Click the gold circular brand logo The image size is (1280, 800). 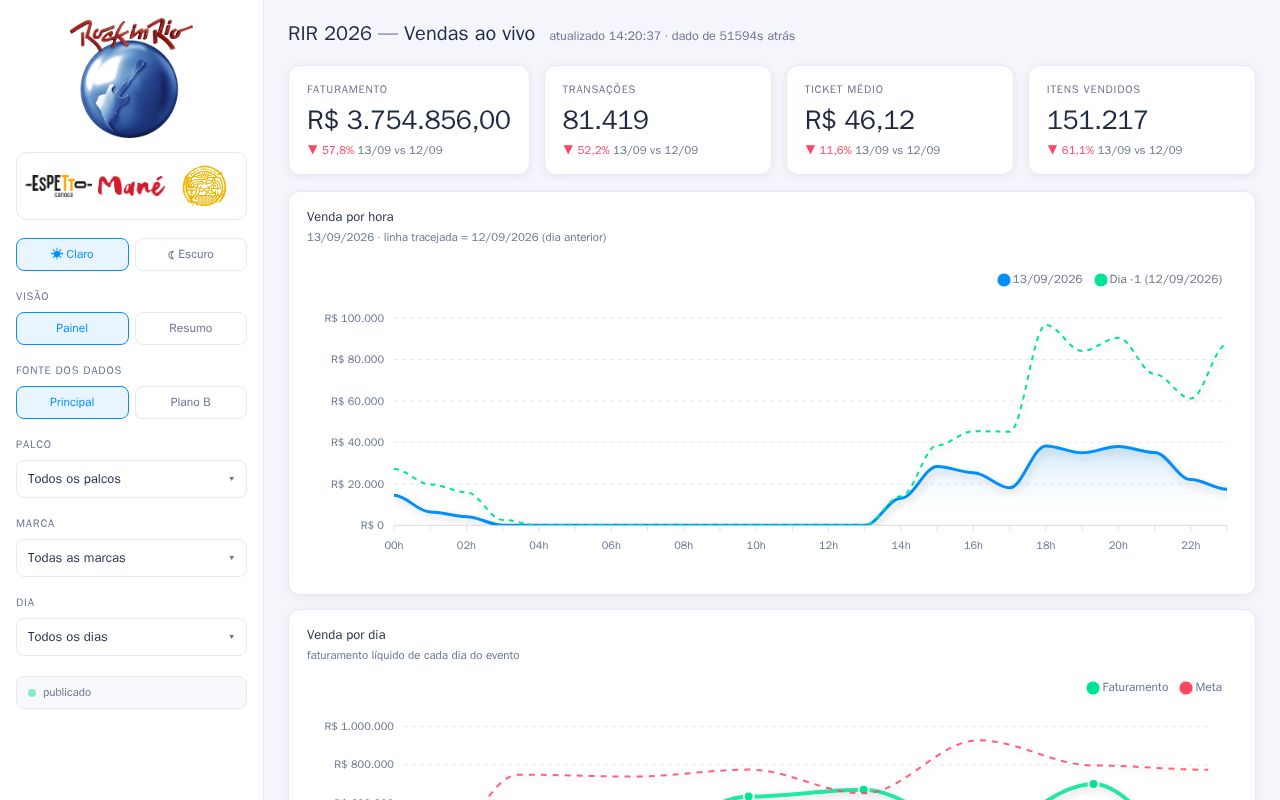204,186
